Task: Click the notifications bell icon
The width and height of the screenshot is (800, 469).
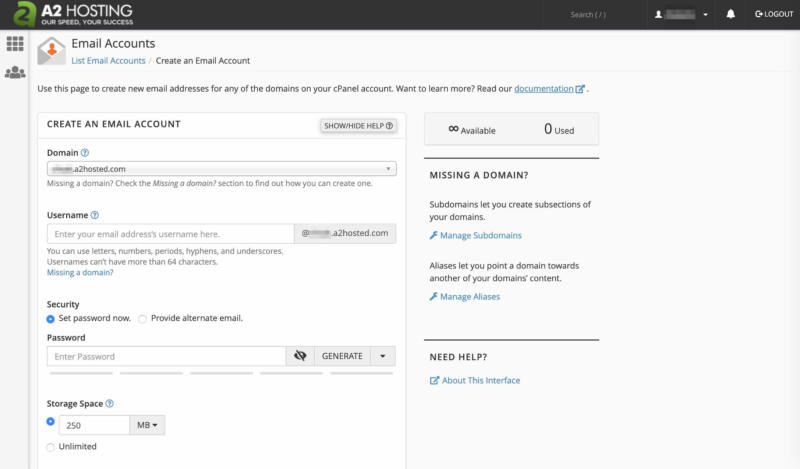Action: click(x=731, y=15)
